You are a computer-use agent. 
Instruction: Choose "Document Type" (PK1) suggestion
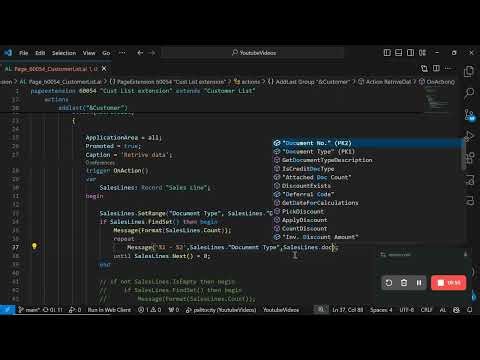pos(367,152)
